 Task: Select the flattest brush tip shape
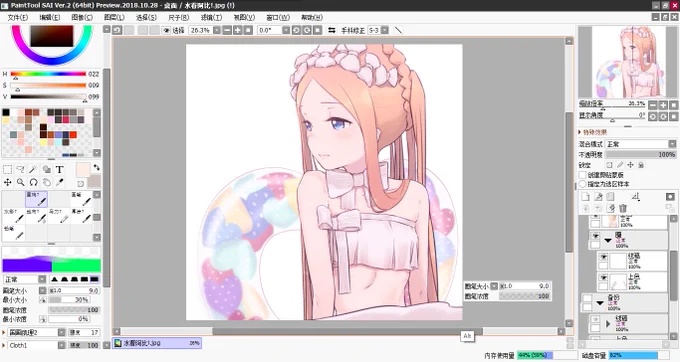94,279
